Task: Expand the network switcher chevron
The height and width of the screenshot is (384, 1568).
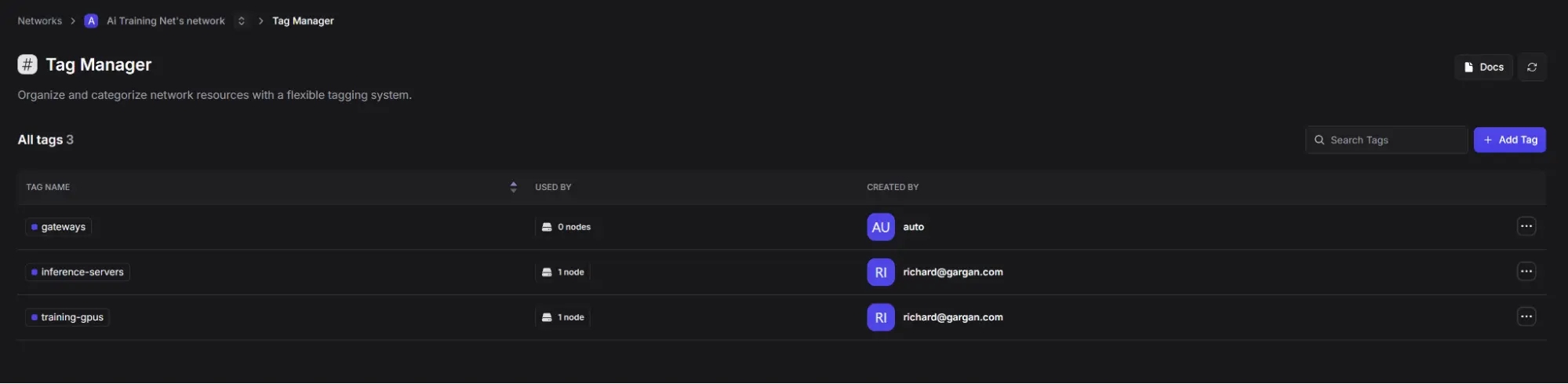Action: coord(242,21)
